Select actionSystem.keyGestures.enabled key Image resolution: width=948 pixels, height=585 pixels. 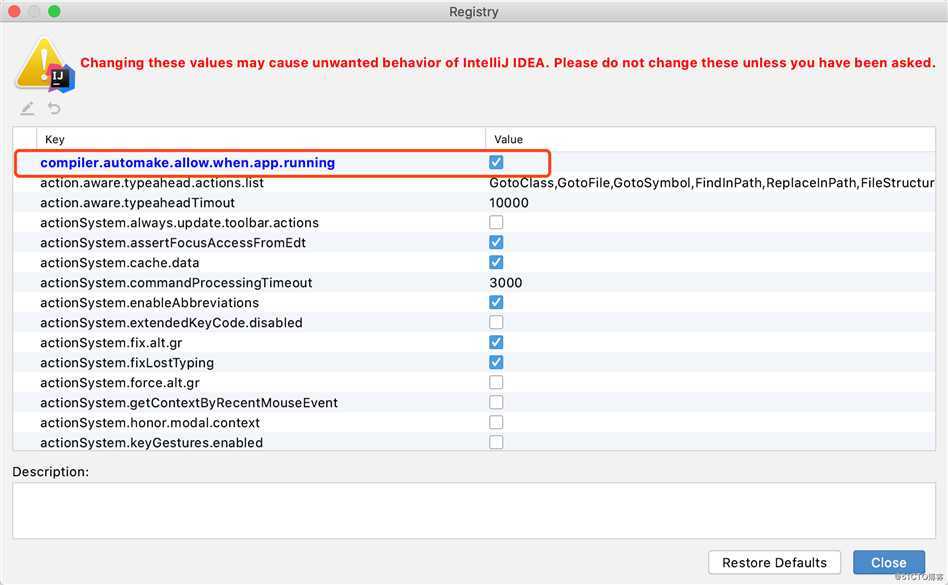pos(151,442)
